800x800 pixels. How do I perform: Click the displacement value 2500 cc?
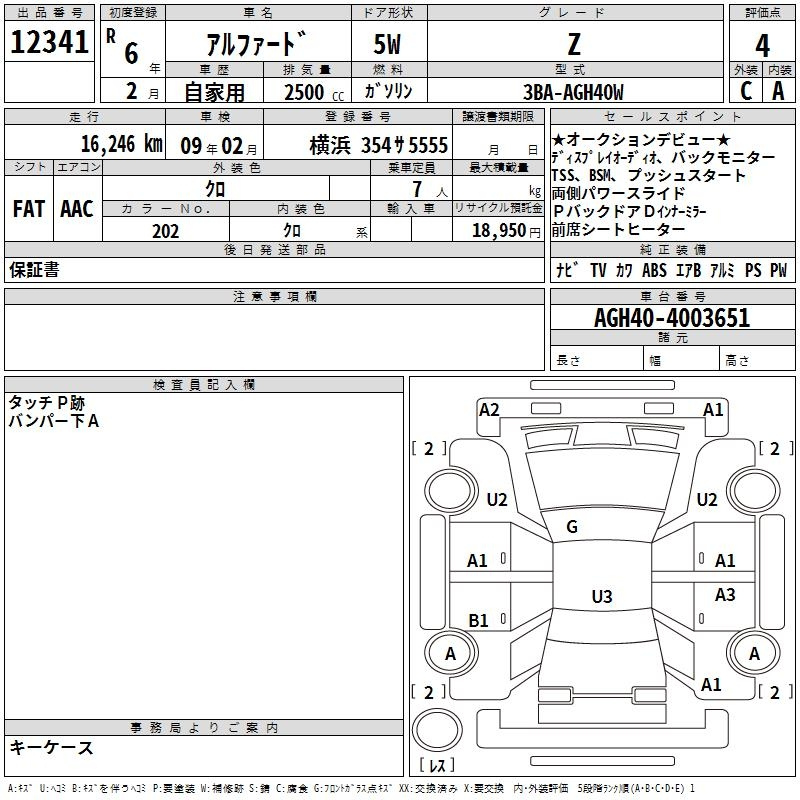(314, 92)
